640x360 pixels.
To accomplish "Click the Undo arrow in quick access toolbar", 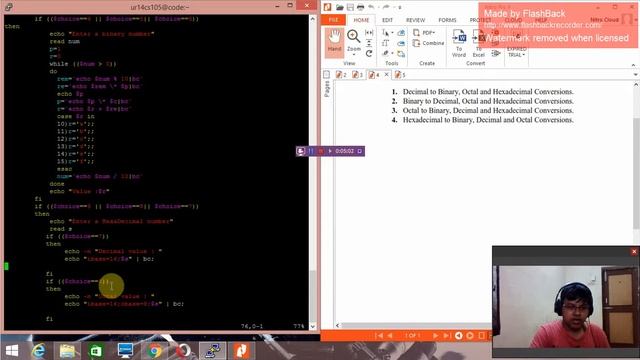I will (x=371, y=7).
